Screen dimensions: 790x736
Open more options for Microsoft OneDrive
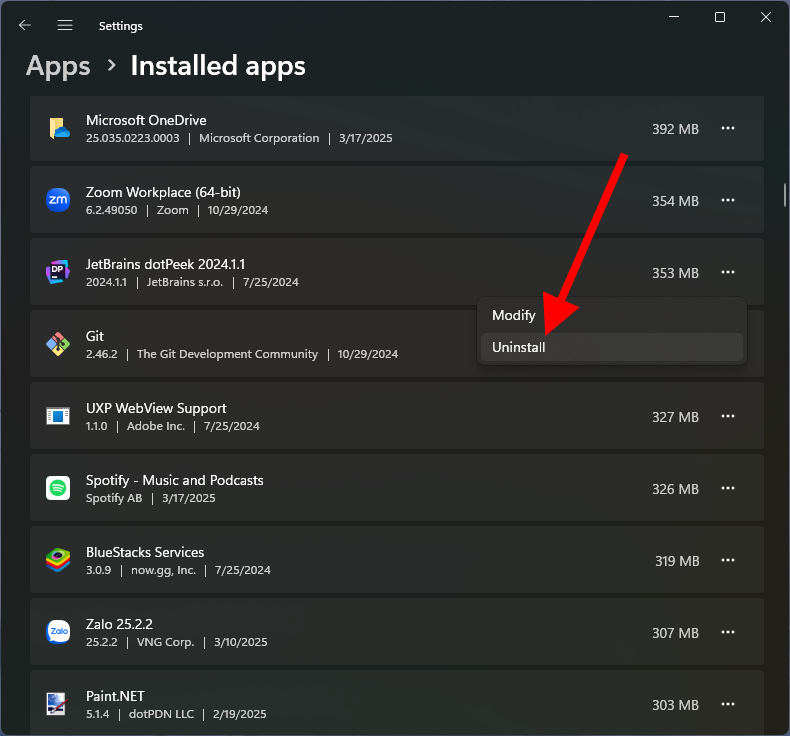pyautogui.click(x=728, y=128)
